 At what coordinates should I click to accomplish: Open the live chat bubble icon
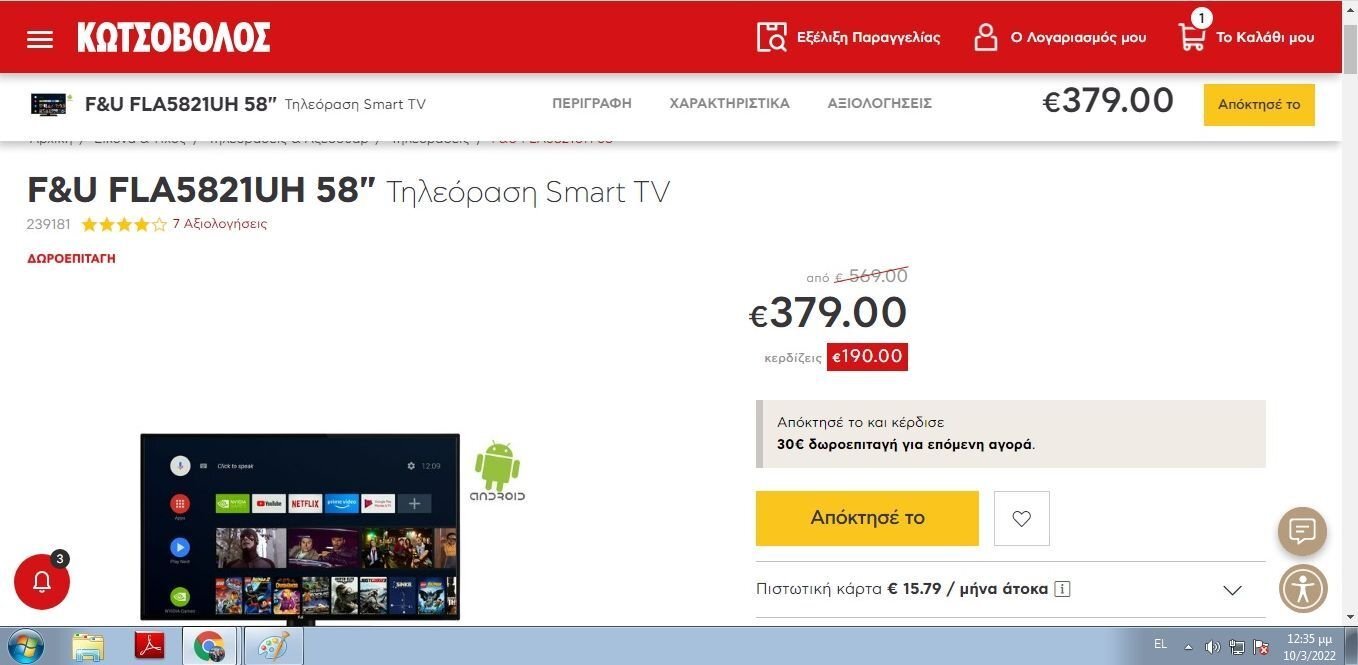pyautogui.click(x=1302, y=531)
